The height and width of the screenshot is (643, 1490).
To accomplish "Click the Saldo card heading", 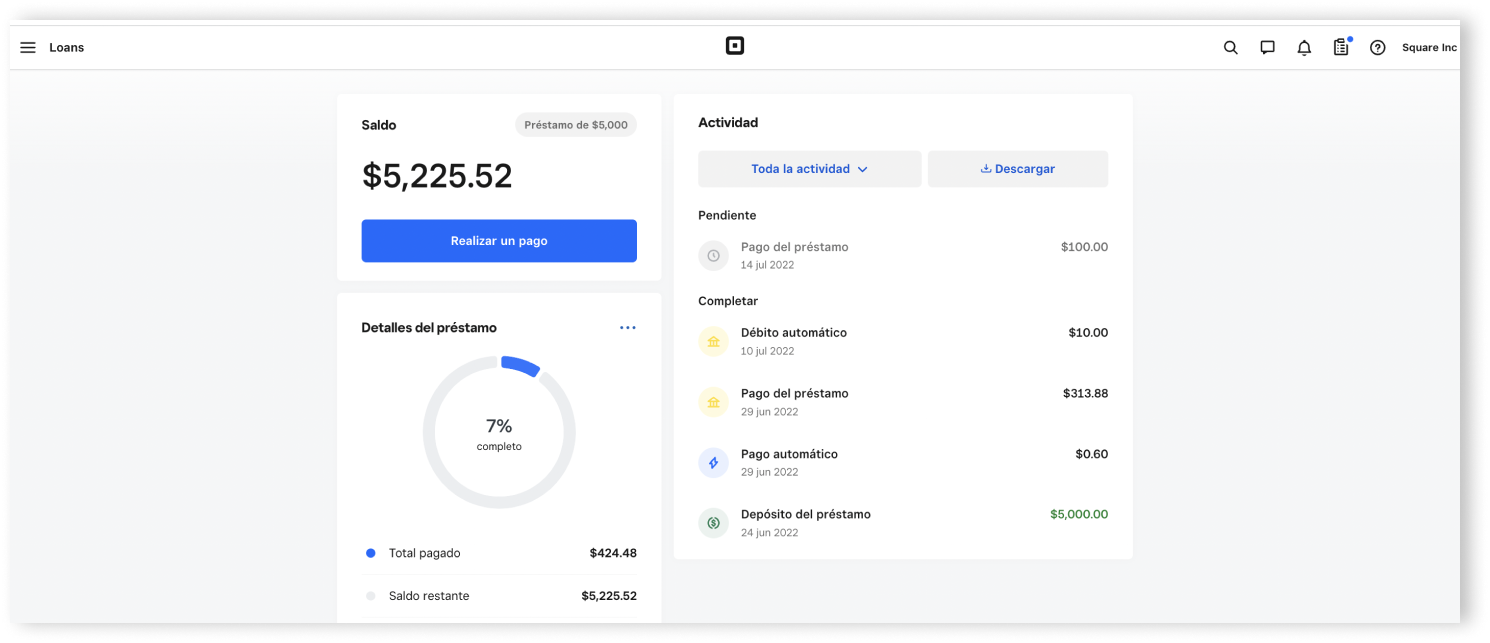I will point(379,125).
